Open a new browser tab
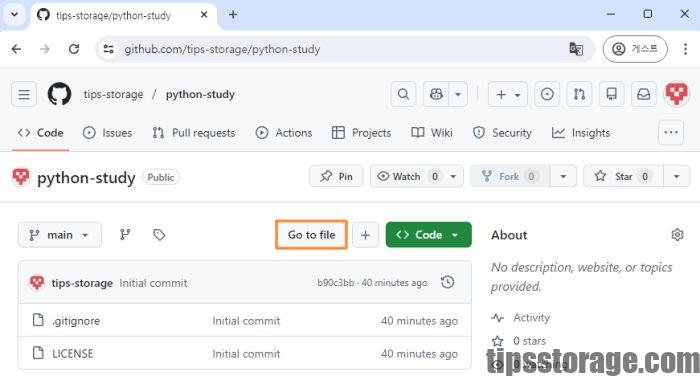 point(233,15)
